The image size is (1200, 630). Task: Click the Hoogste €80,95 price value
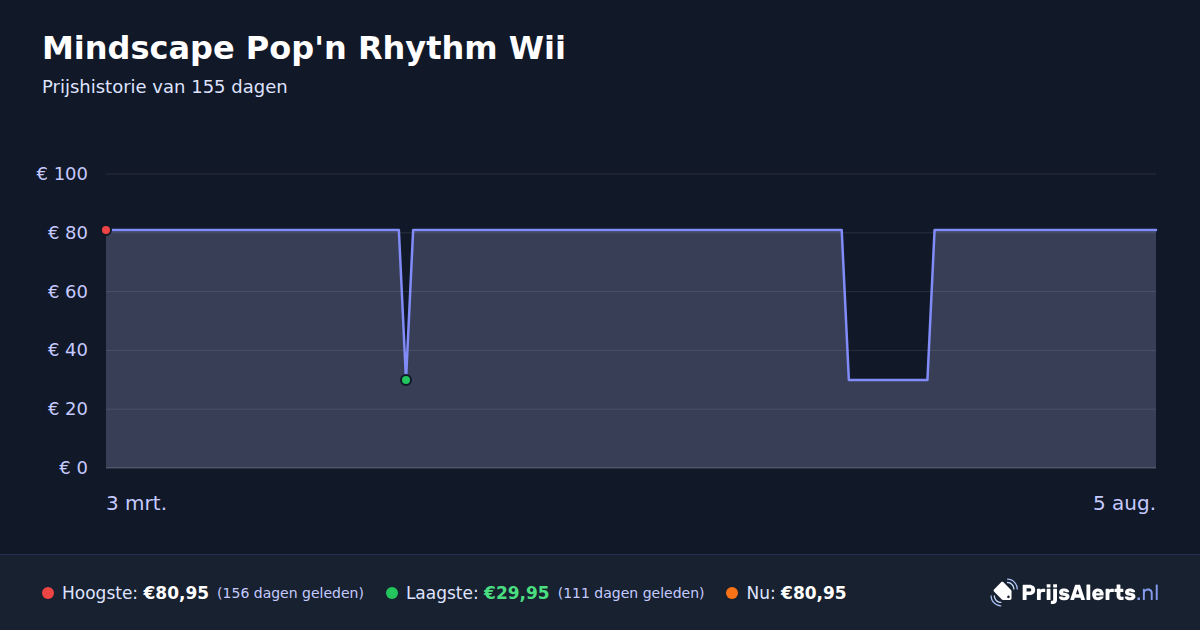click(176, 593)
